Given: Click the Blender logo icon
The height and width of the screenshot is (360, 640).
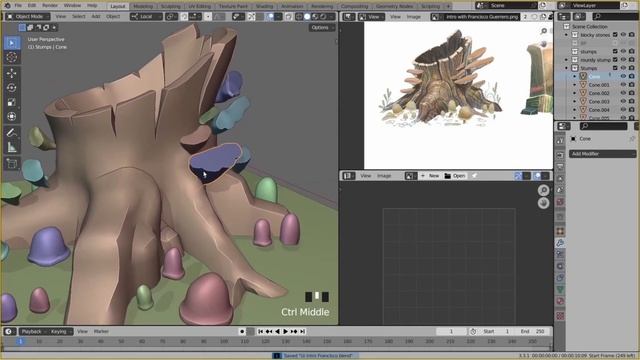Looking at the screenshot, I should [x=7, y=6].
